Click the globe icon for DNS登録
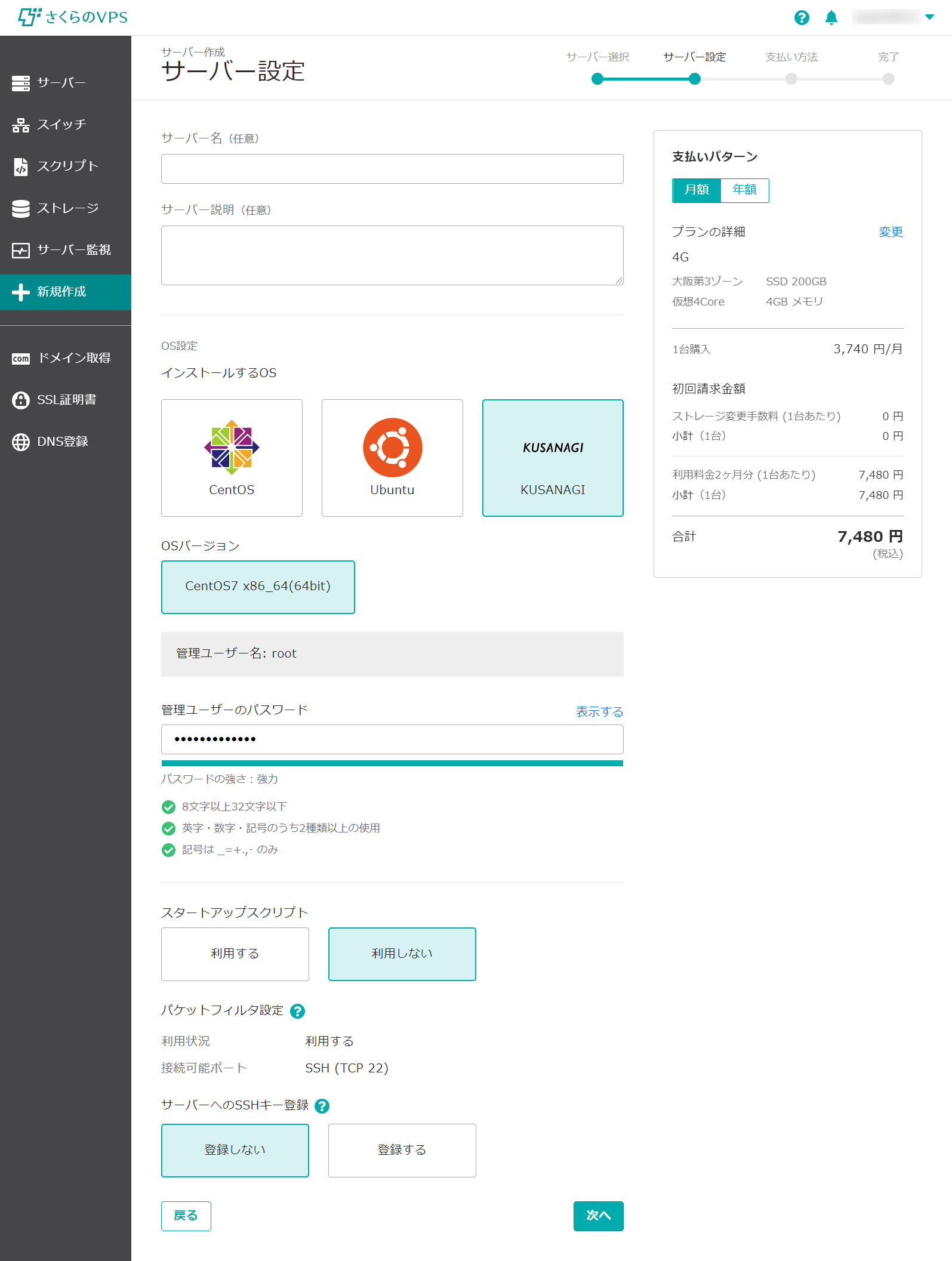Image resolution: width=952 pixels, height=1261 pixels. tap(21, 442)
